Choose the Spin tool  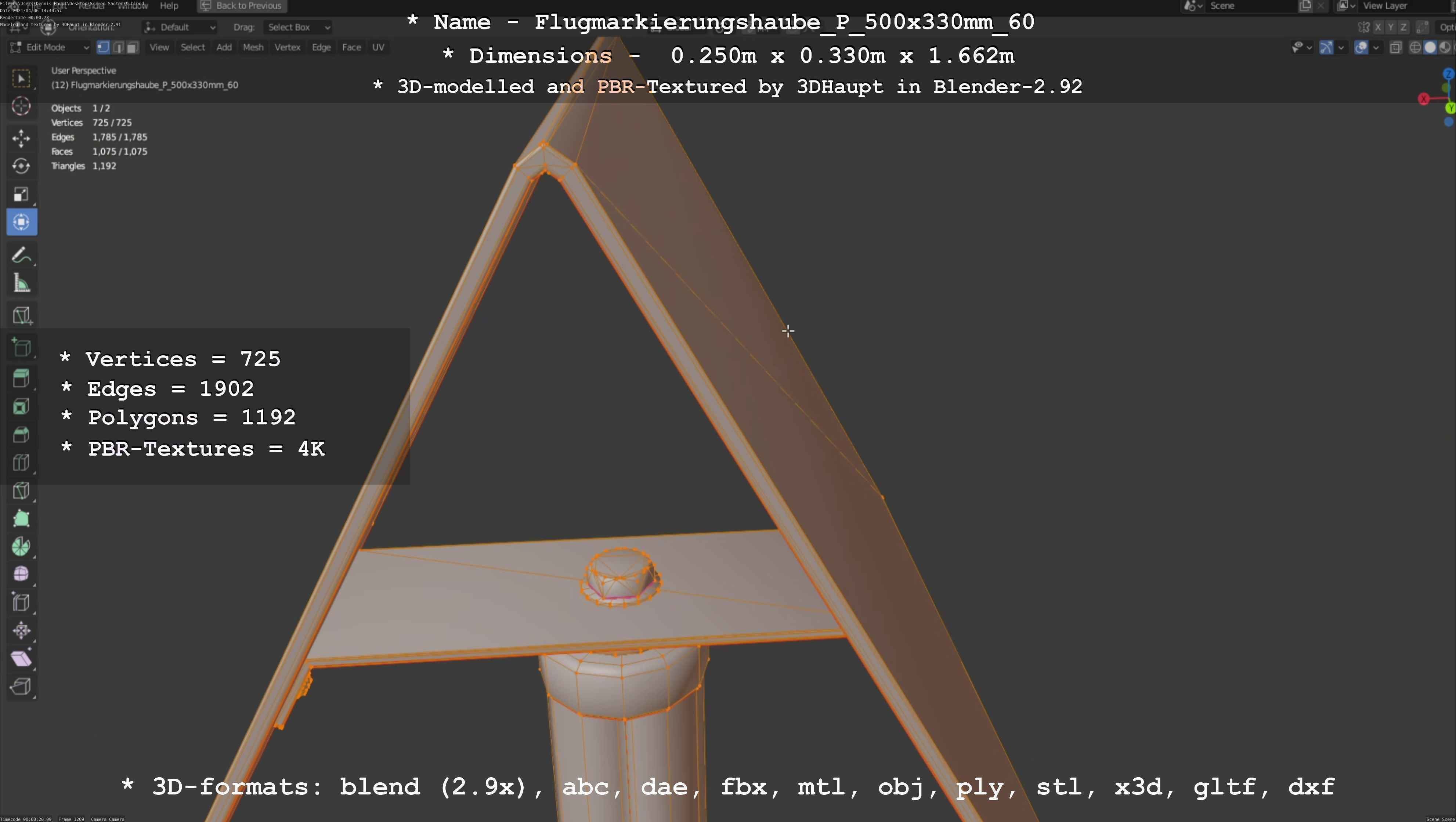pyautogui.click(x=21, y=546)
